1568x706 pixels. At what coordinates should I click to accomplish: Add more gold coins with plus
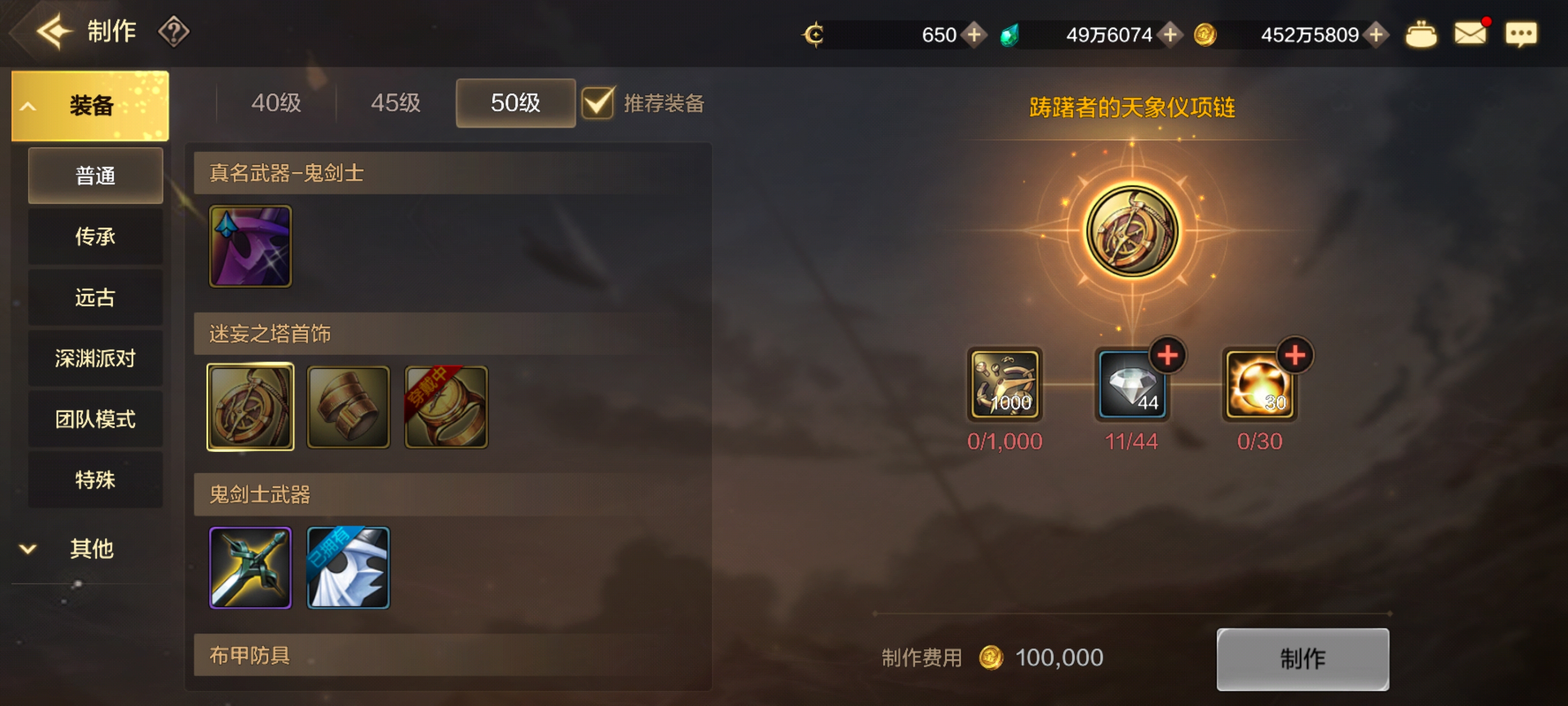(1375, 35)
